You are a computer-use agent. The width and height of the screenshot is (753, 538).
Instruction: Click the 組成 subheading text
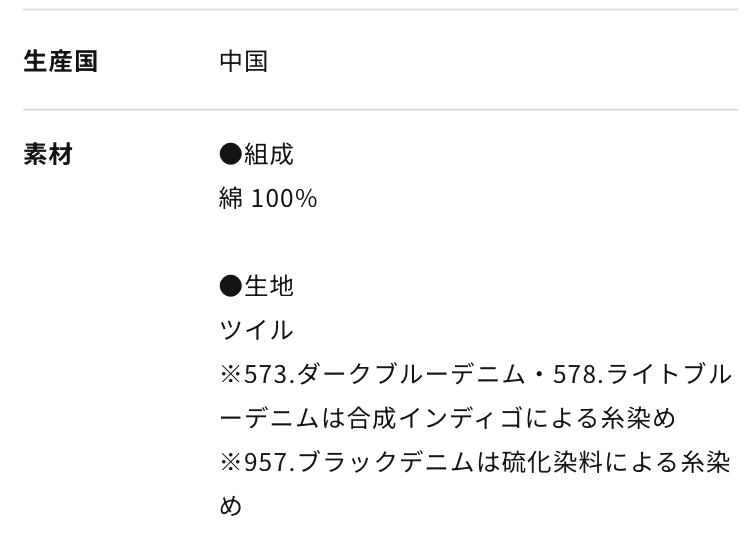click(x=269, y=155)
